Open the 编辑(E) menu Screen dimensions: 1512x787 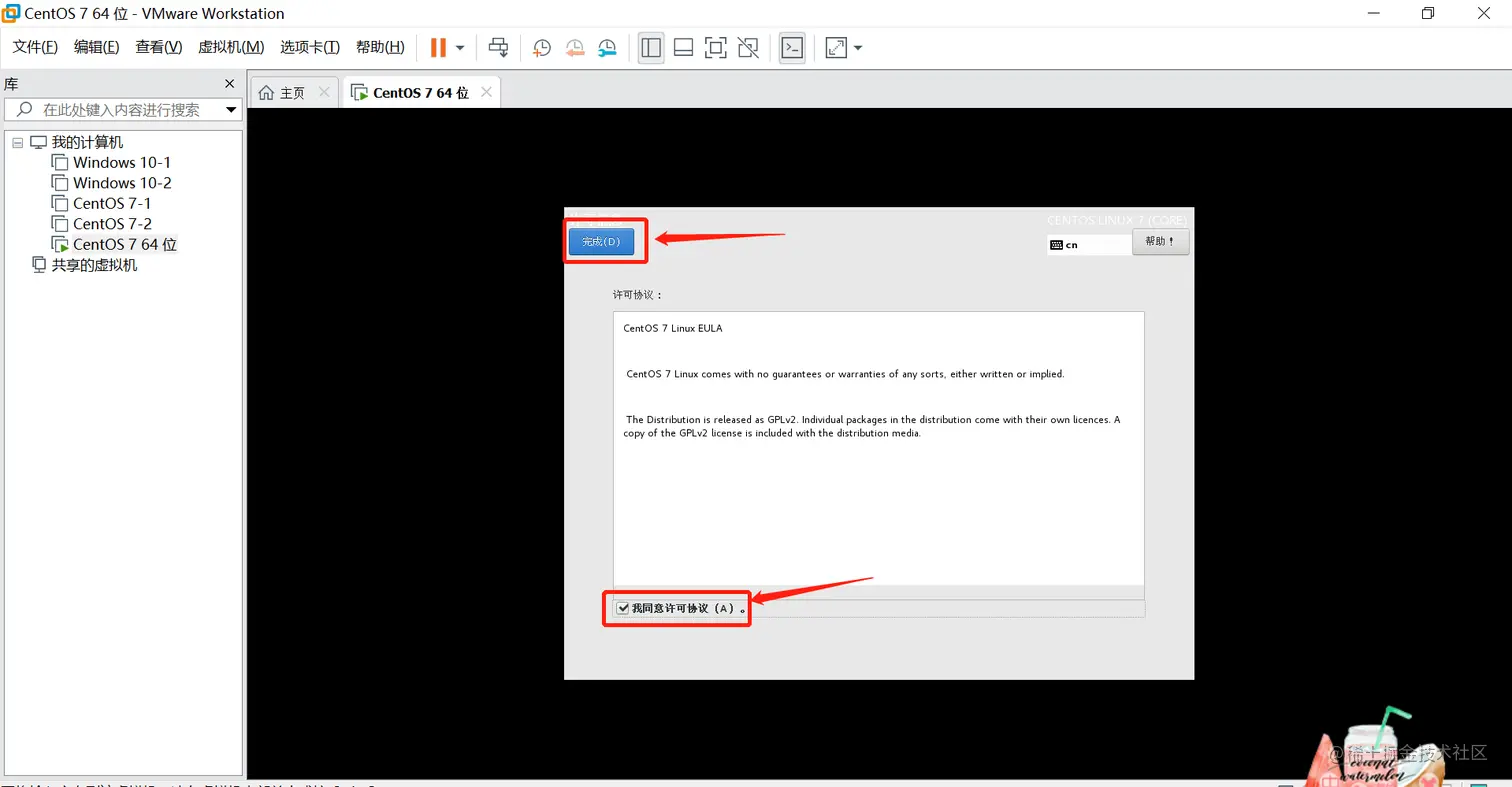click(x=96, y=47)
